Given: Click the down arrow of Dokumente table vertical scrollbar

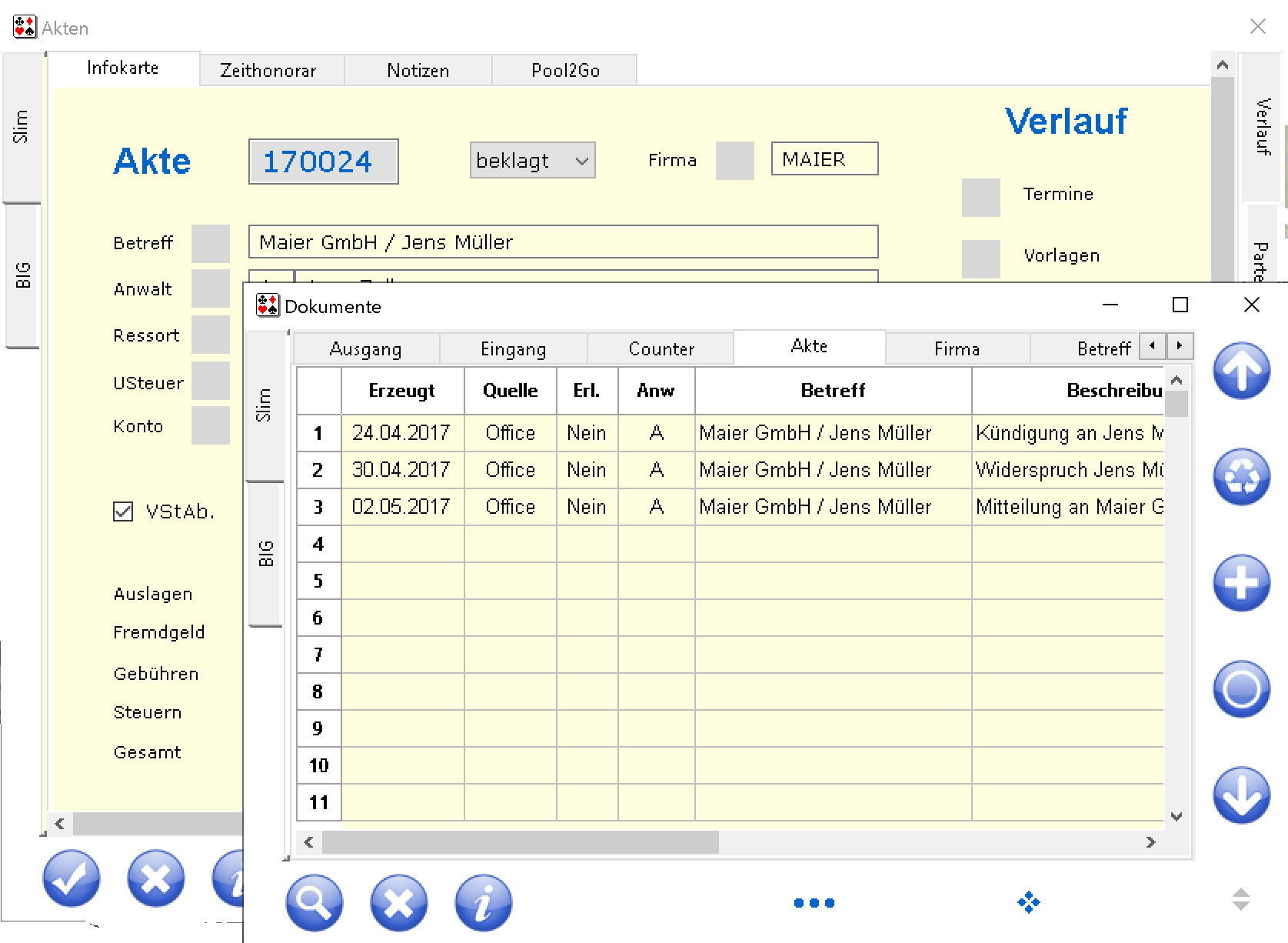Looking at the screenshot, I should coord(1177,816).
